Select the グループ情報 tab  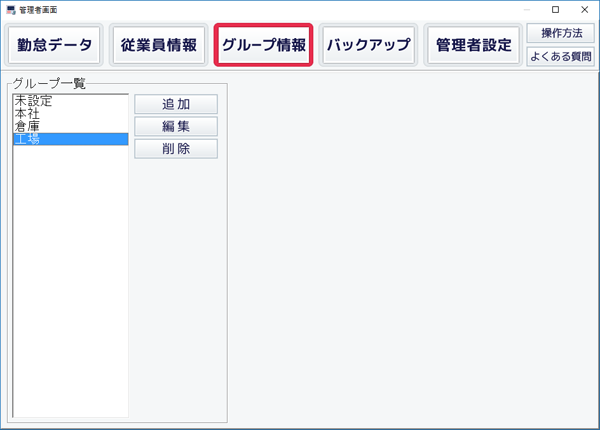click(x=264, y=46)
